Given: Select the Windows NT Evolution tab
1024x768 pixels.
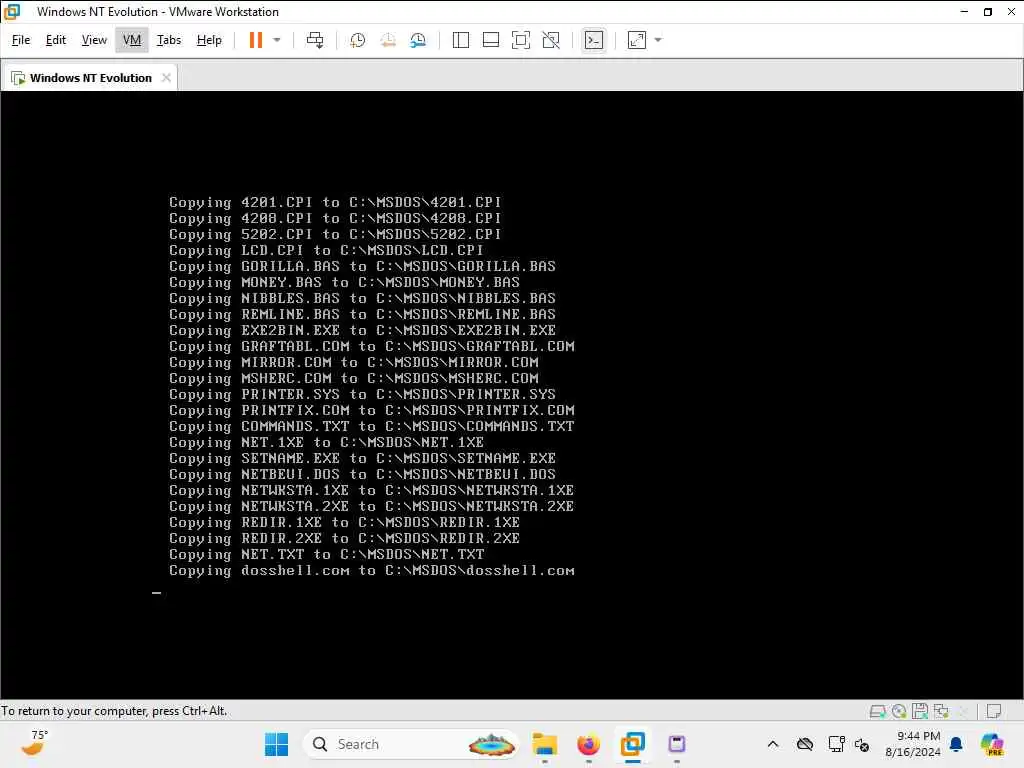Looking at the screenshot, I should [90, 78].
